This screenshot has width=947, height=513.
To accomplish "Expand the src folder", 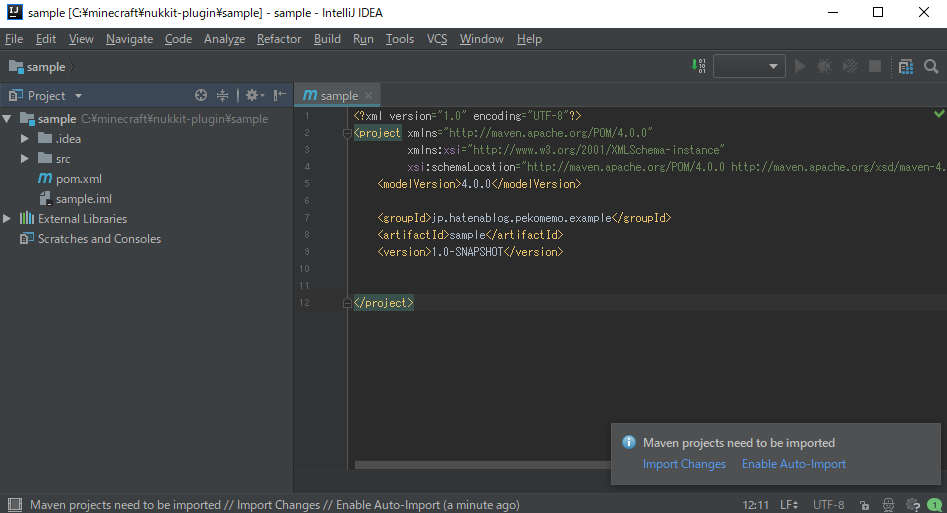I will click(x=25, y=159).
